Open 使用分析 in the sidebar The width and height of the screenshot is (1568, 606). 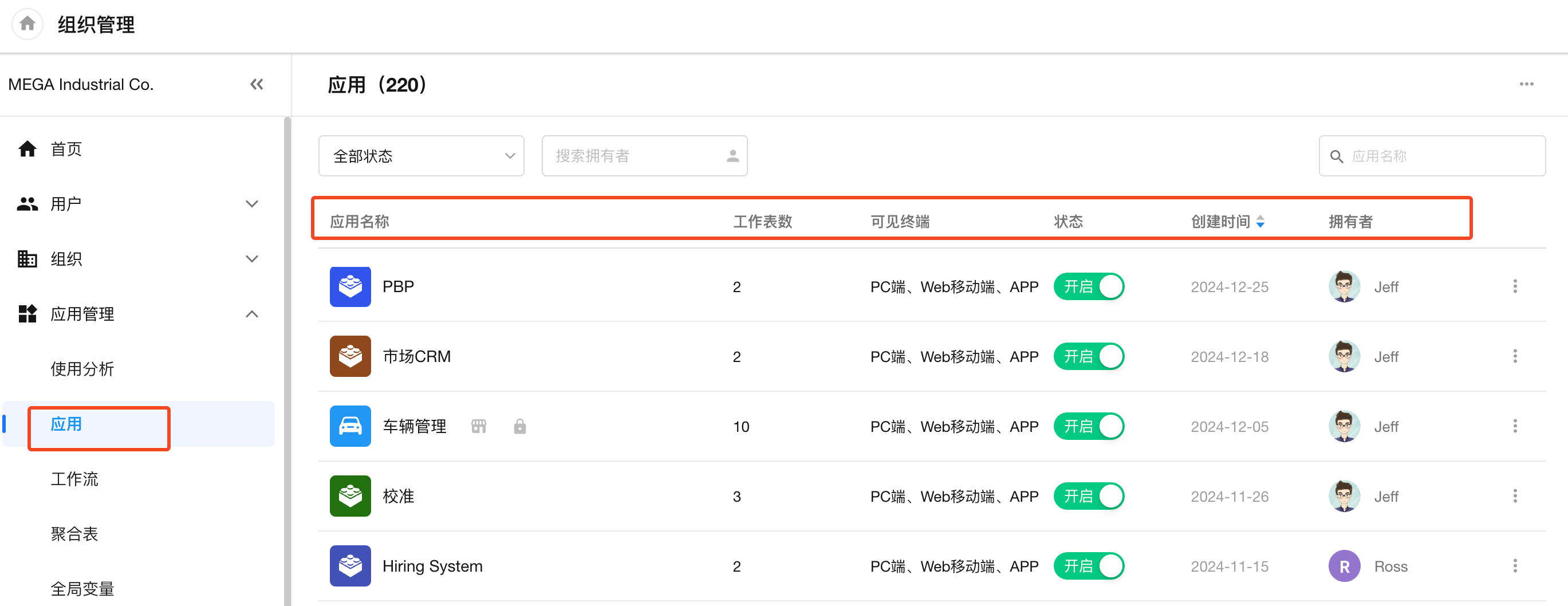pyautogui.click(x=82, y=368)
